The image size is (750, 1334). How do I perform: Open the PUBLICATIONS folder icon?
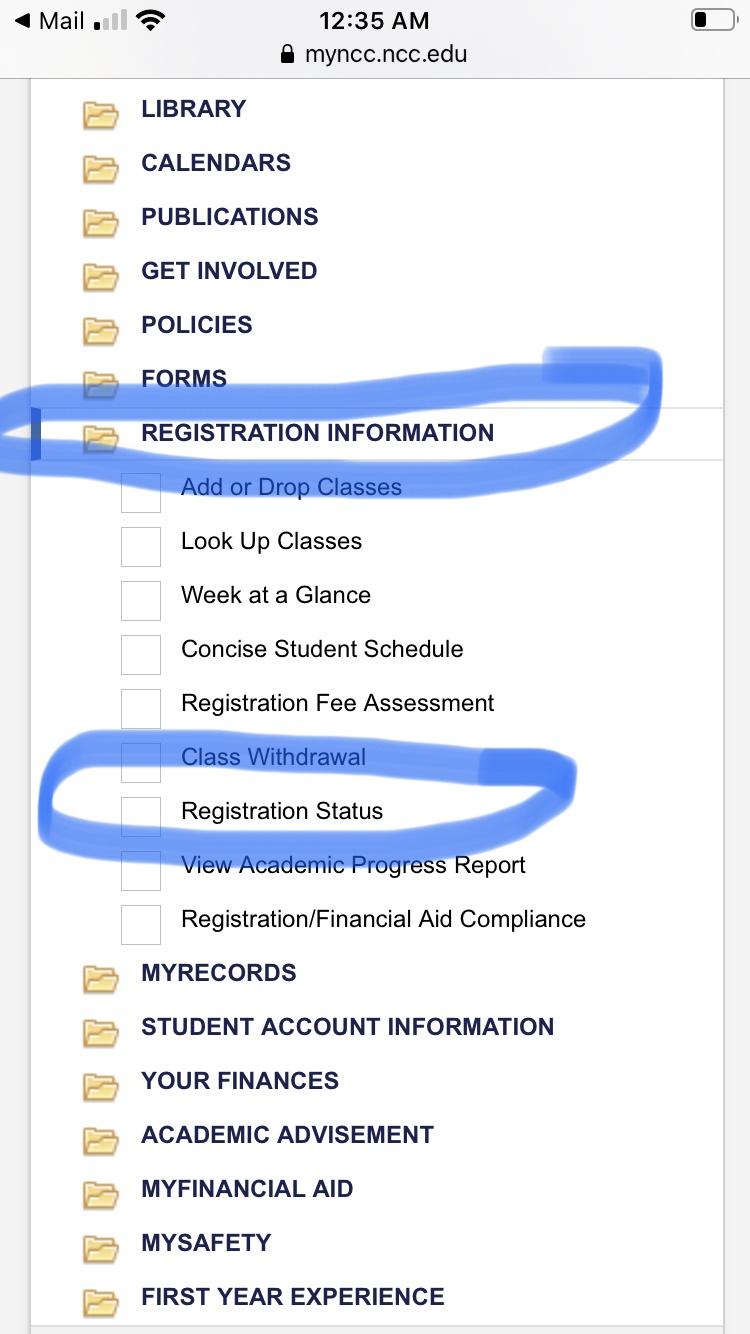[x=100, y=224]
